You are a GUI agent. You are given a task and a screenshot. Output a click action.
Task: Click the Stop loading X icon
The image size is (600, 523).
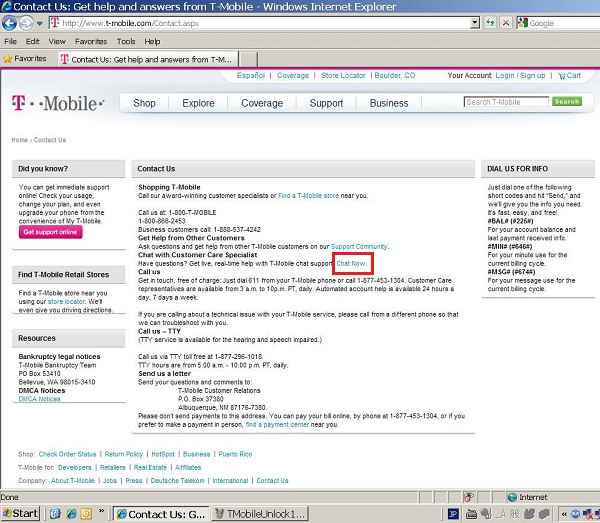[x=506, y=23]
